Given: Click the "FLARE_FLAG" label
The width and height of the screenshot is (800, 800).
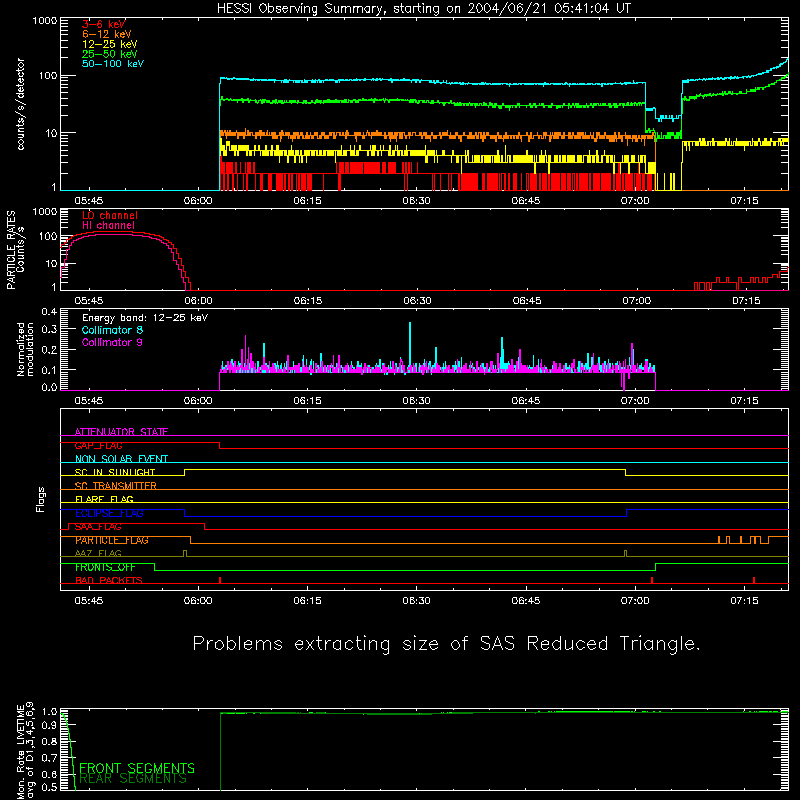Looking at the screenshot, I should [104, 499].
